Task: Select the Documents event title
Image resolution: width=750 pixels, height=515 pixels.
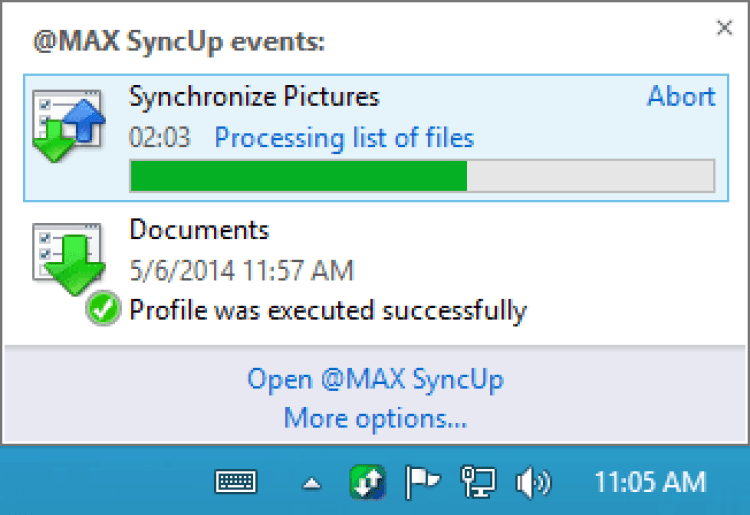Action: click(x=199, y=229)
